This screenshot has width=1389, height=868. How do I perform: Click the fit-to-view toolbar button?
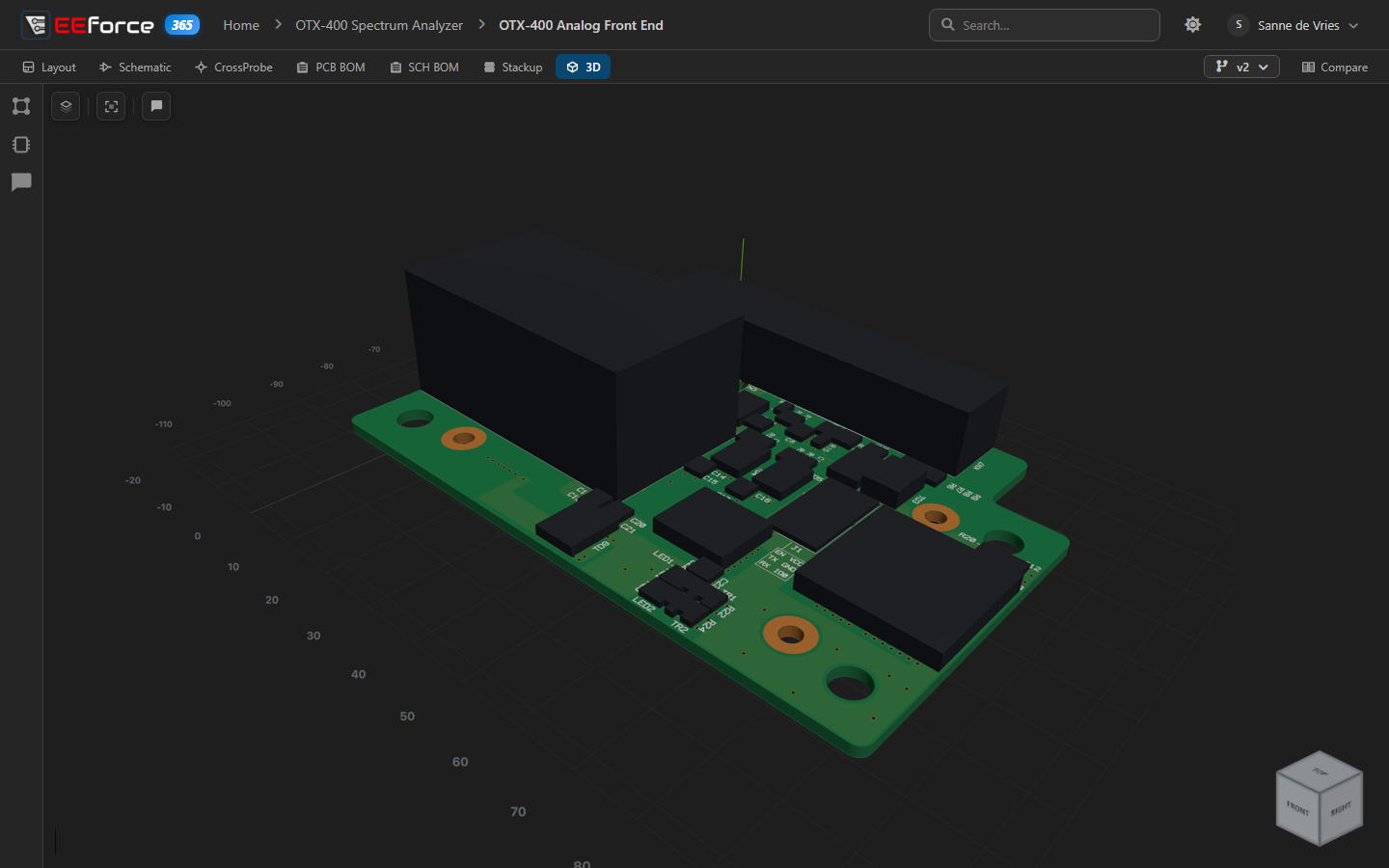(x=111, y=106)
